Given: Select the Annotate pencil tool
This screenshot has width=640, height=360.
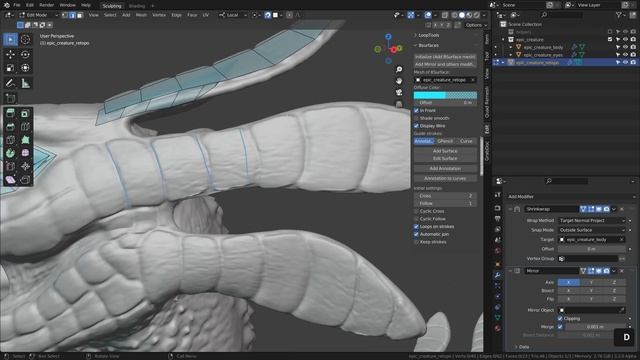Looking at the screenshot, I should point(11,83).
